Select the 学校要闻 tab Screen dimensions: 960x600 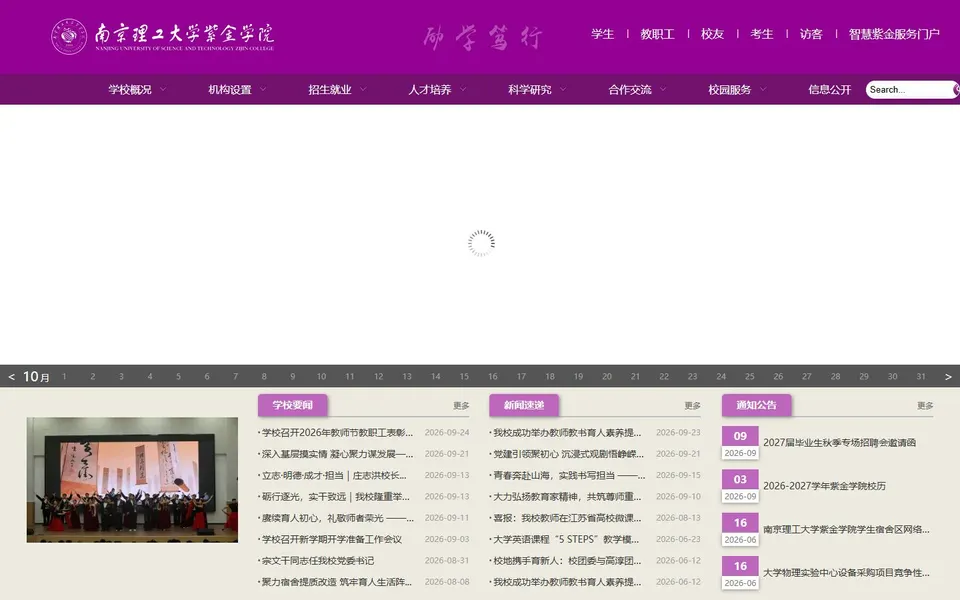pos(293,405)
